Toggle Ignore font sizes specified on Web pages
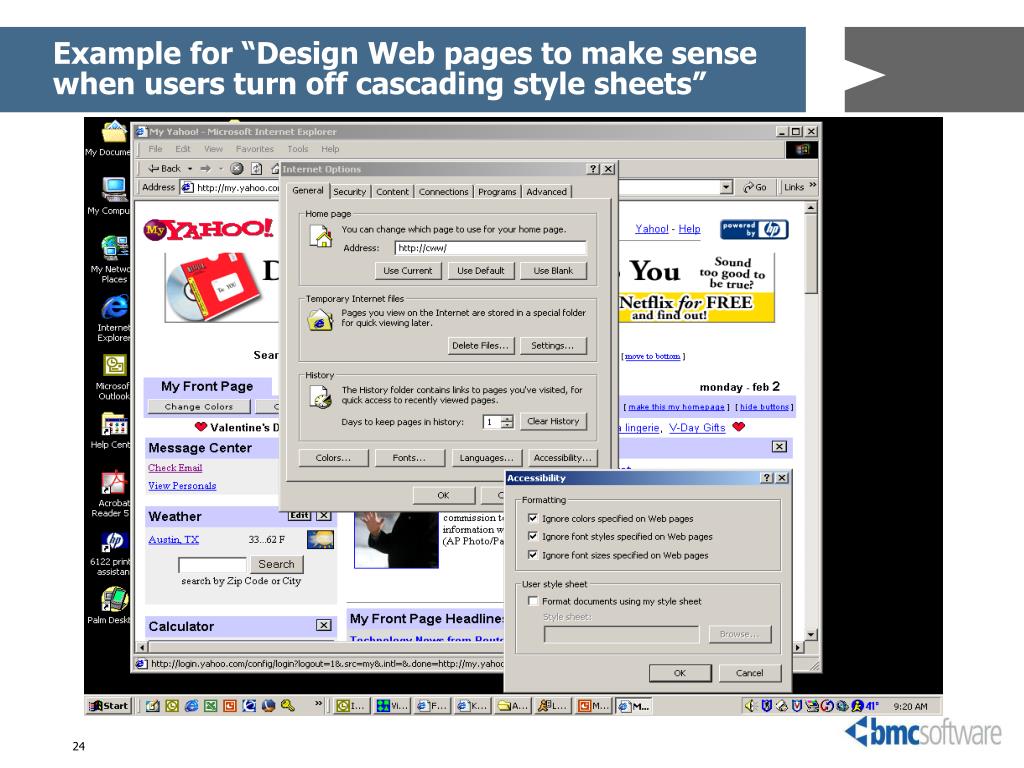The width and height of the screenshot is (1024, 768). [x=533, y=554]
